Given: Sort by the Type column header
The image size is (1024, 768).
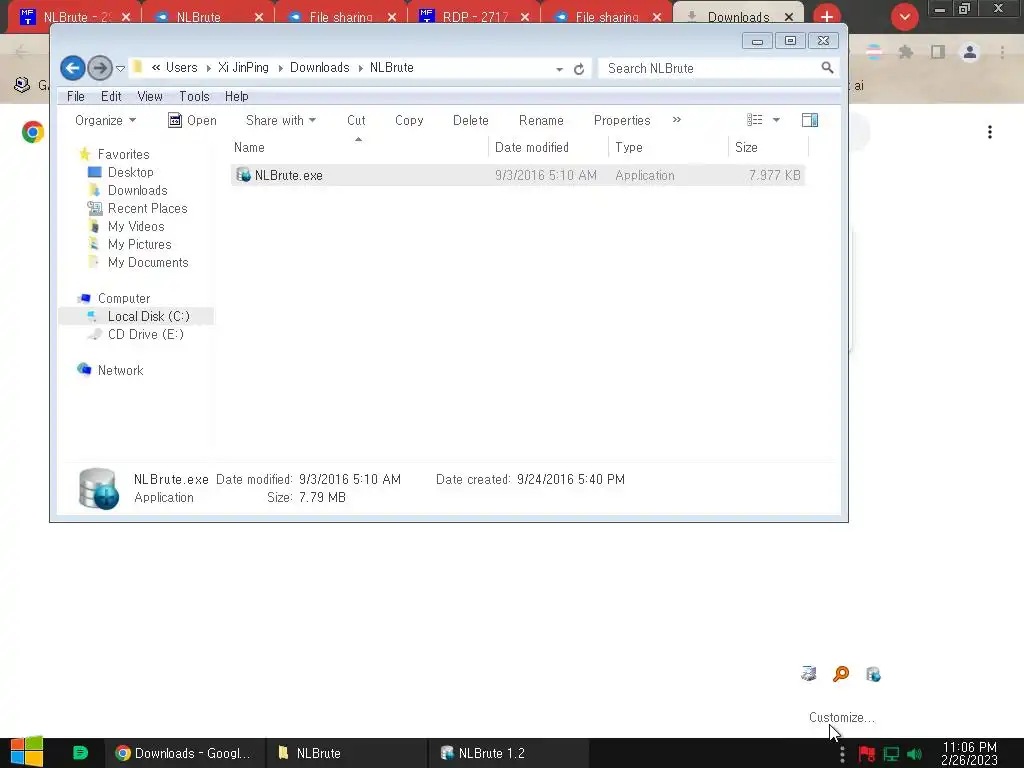Looking at the screenshot, I should 668,147.
